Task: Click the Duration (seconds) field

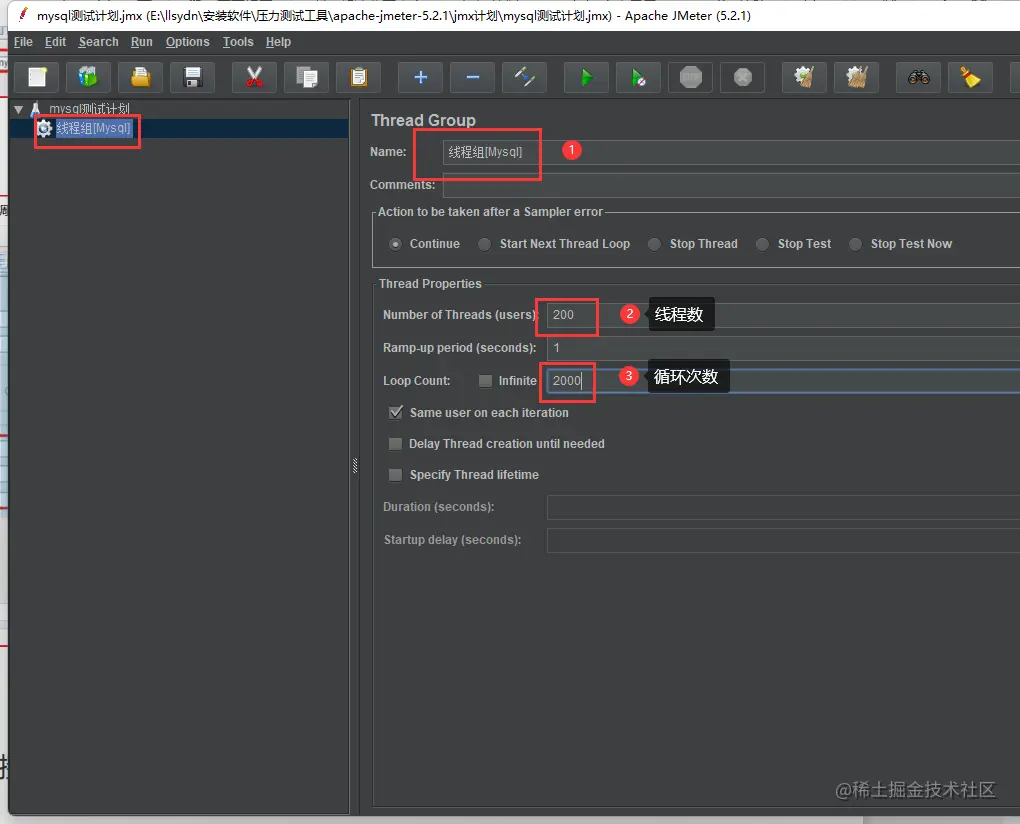Action: [x=783, y=507]
